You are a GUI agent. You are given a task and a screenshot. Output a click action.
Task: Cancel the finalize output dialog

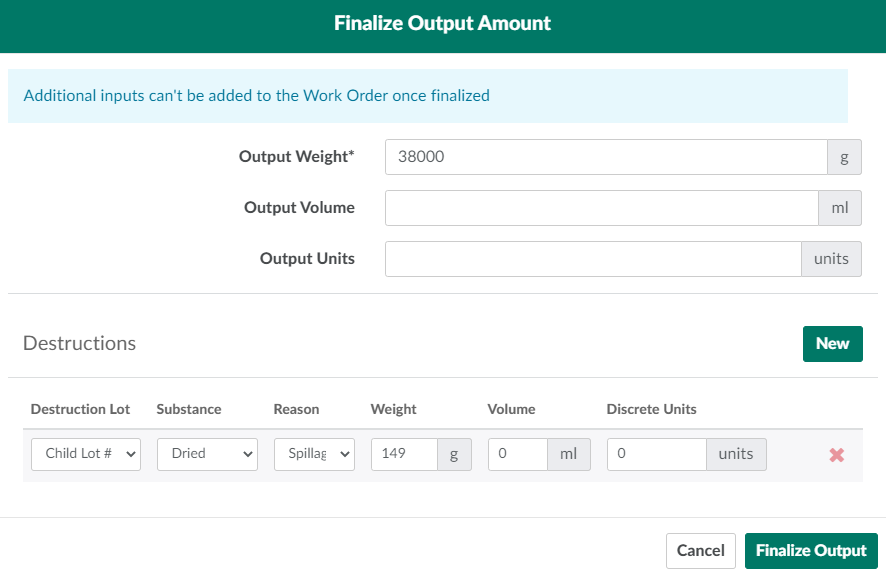click(x=700, y=550)
